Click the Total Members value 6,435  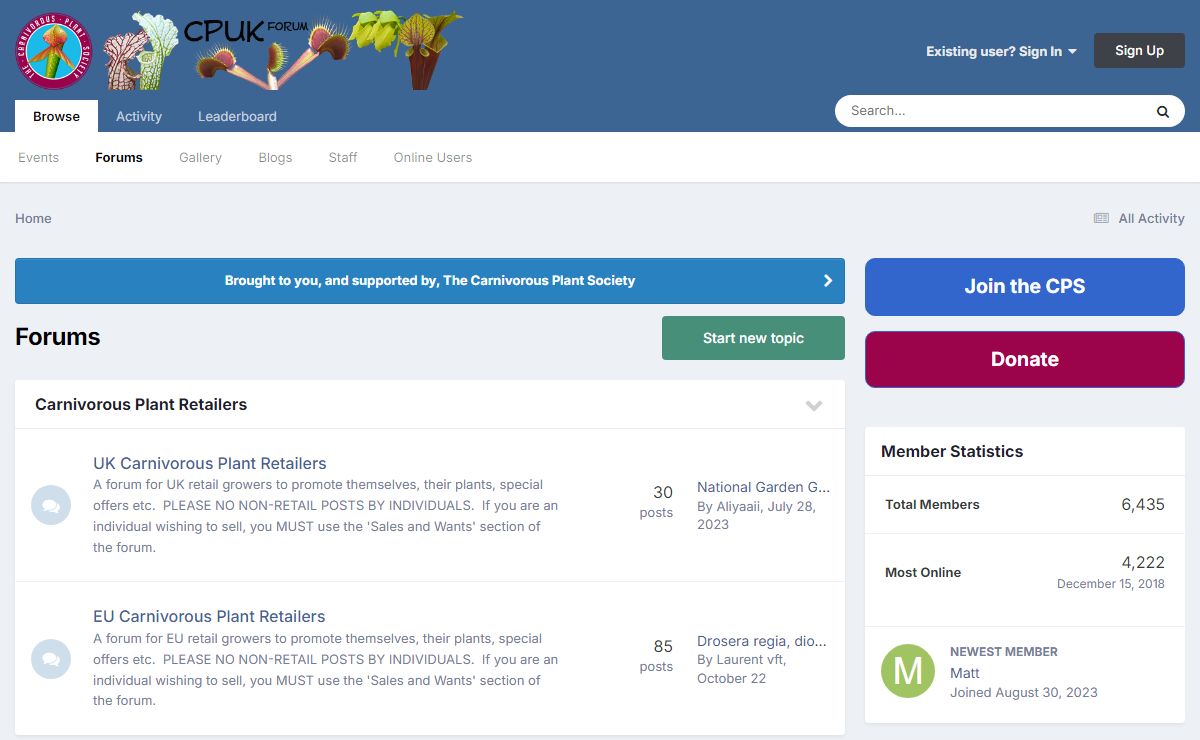[x=1143, y=504]
